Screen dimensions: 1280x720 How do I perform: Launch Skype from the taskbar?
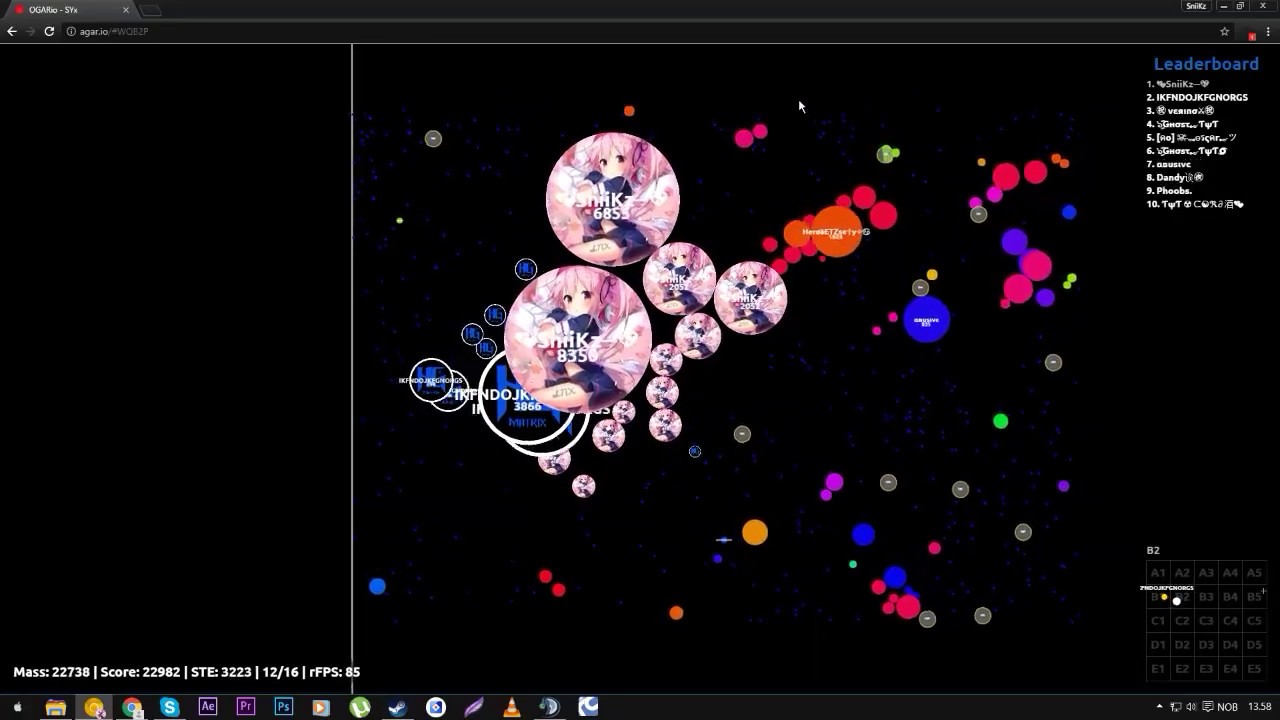click(170, 707)
